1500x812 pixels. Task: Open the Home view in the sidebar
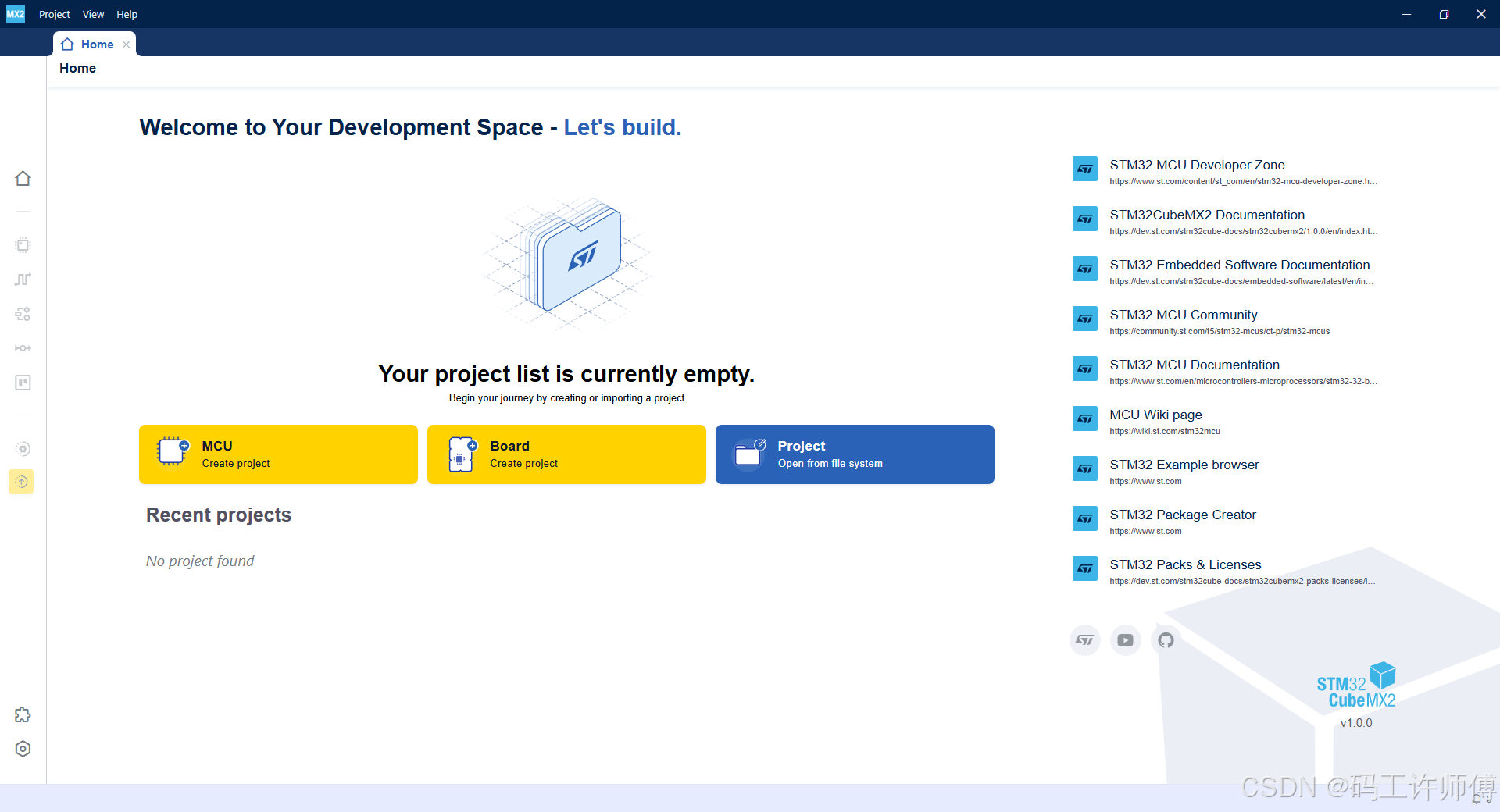point(23,179)
